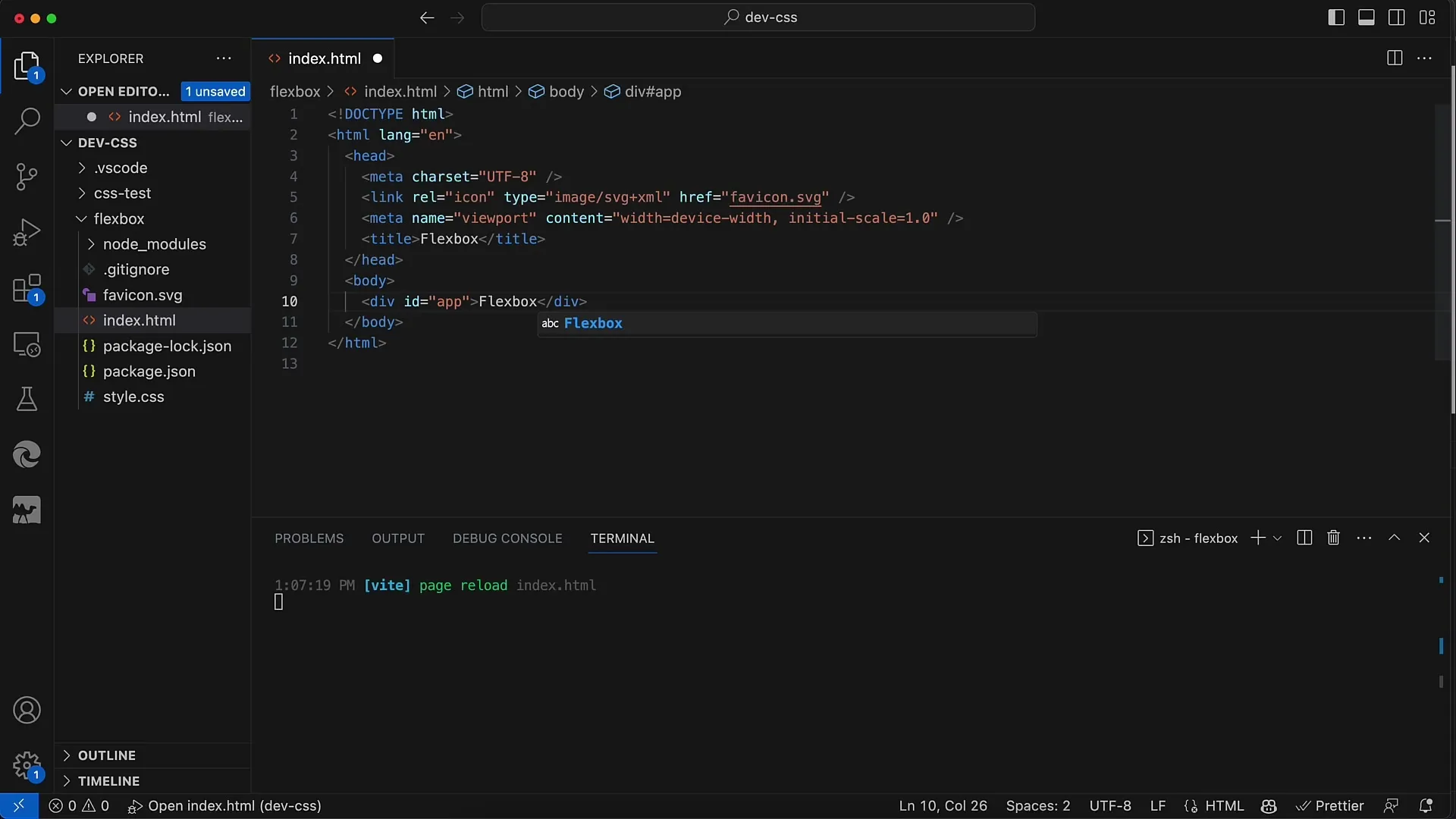Open notifications bell in status bar
Image resolution: width=1456 pixels, height=819 pixels.
(x=1426, y=806)
